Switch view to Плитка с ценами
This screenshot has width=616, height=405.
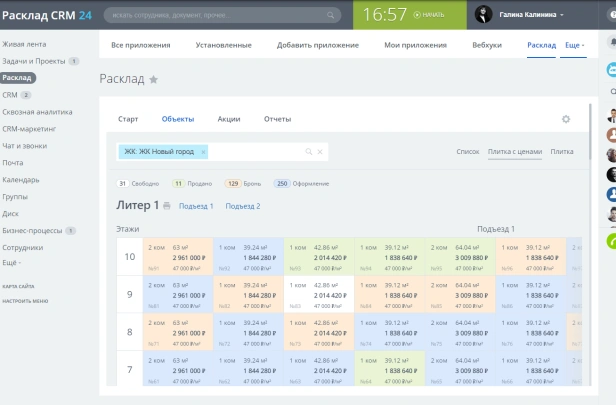515,152
